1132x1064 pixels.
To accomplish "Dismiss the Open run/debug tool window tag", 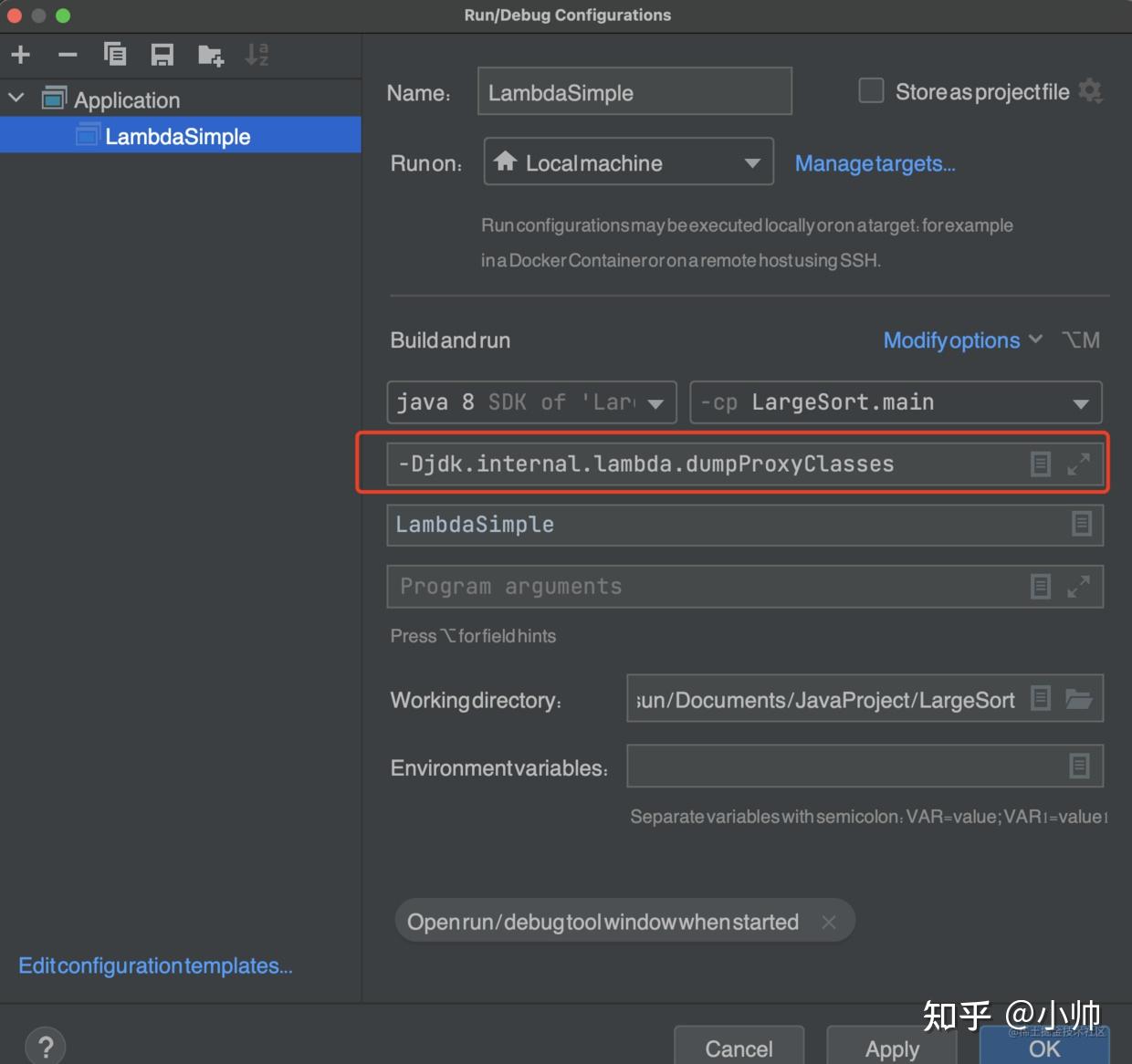I will tap(829, 922).
